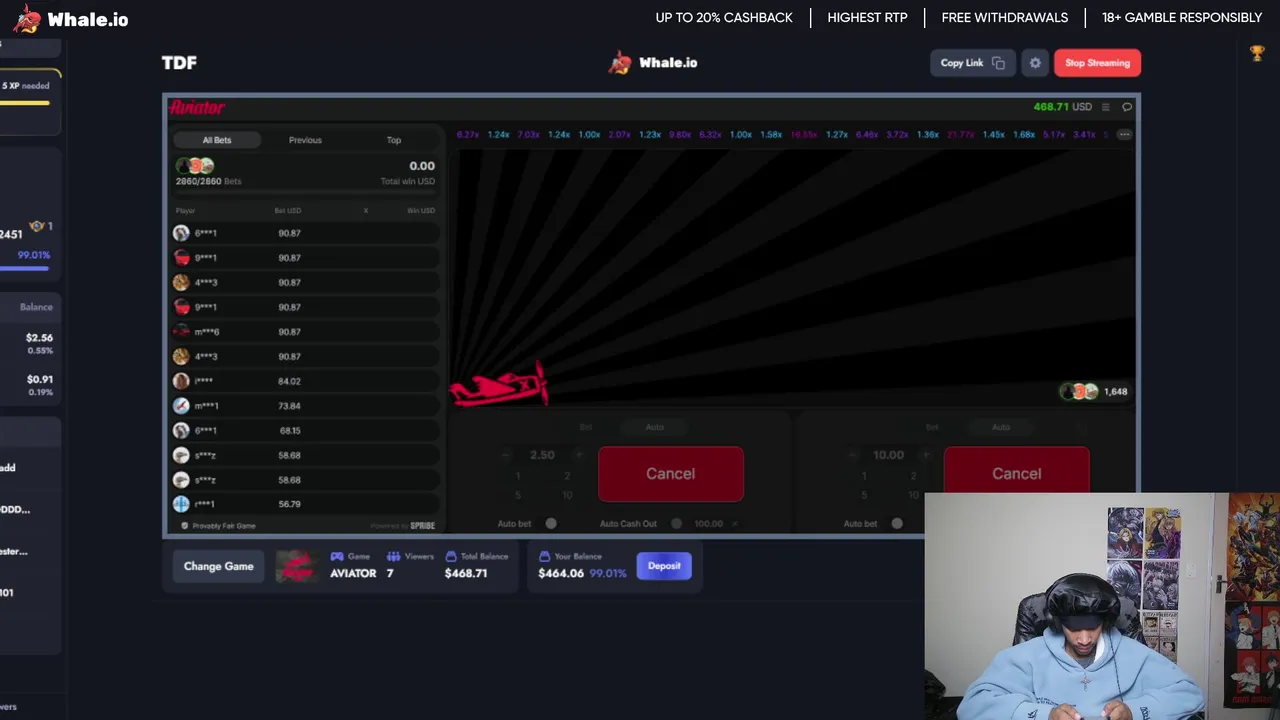The height and width of the screenshot is (720, 1280).
Task: Clear the Auto Cash Out value with the x
Action: 735,524
